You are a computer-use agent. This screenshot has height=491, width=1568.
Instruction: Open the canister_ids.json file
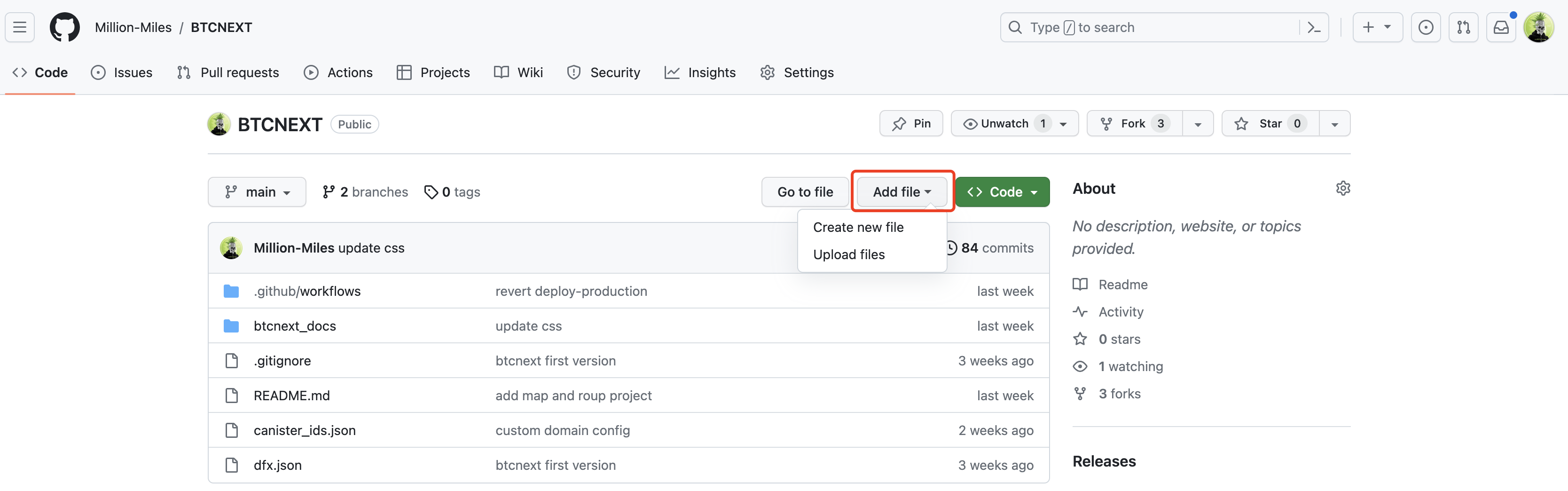click(305, 430)
